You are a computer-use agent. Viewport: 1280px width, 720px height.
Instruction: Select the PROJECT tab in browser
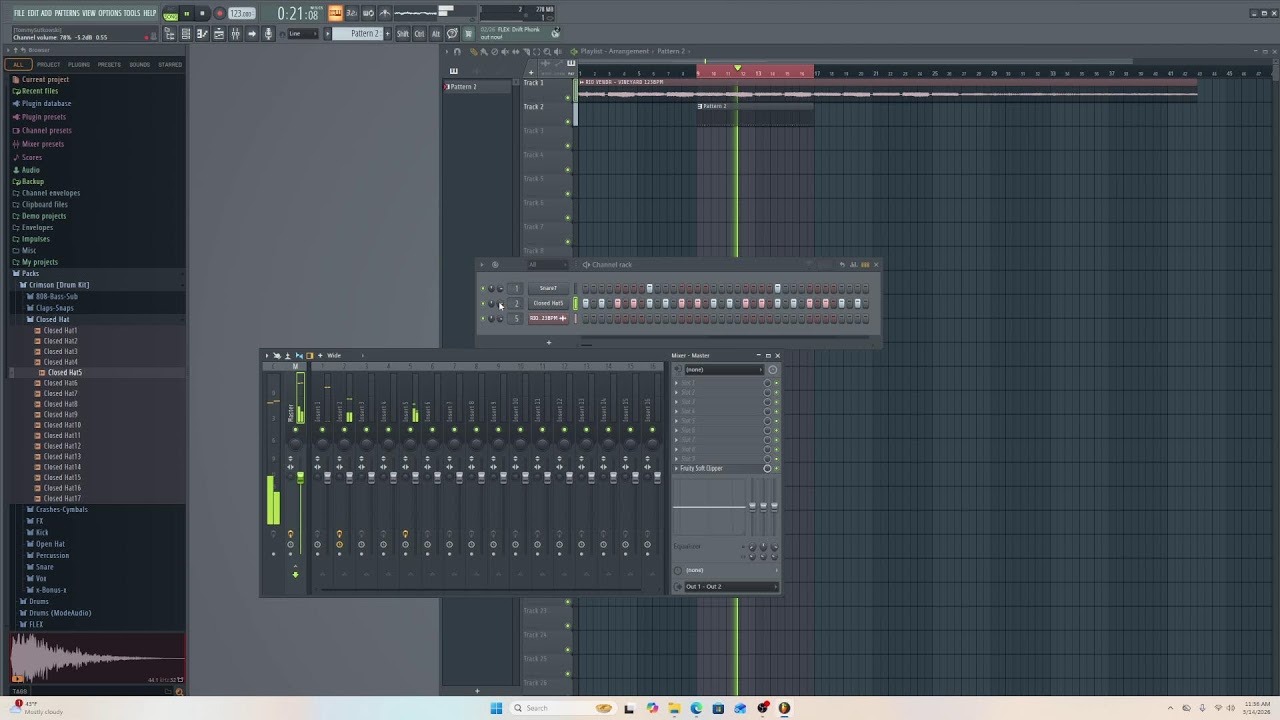[48, 64]
